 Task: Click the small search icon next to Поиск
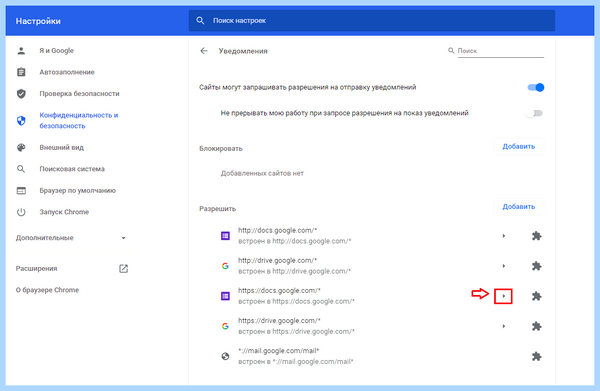pos(451,51)
